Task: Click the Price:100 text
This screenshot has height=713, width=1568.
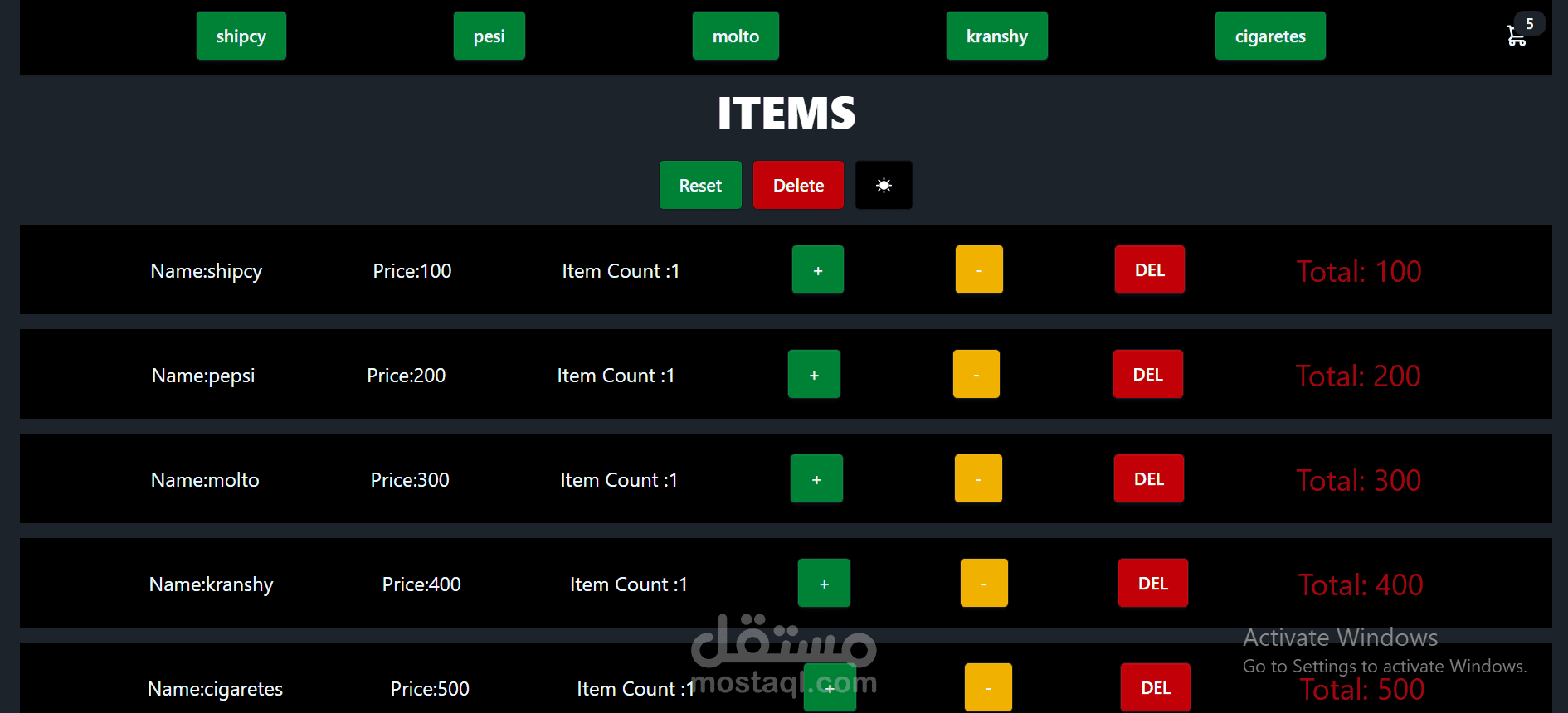Action: (x=412, y=271)
